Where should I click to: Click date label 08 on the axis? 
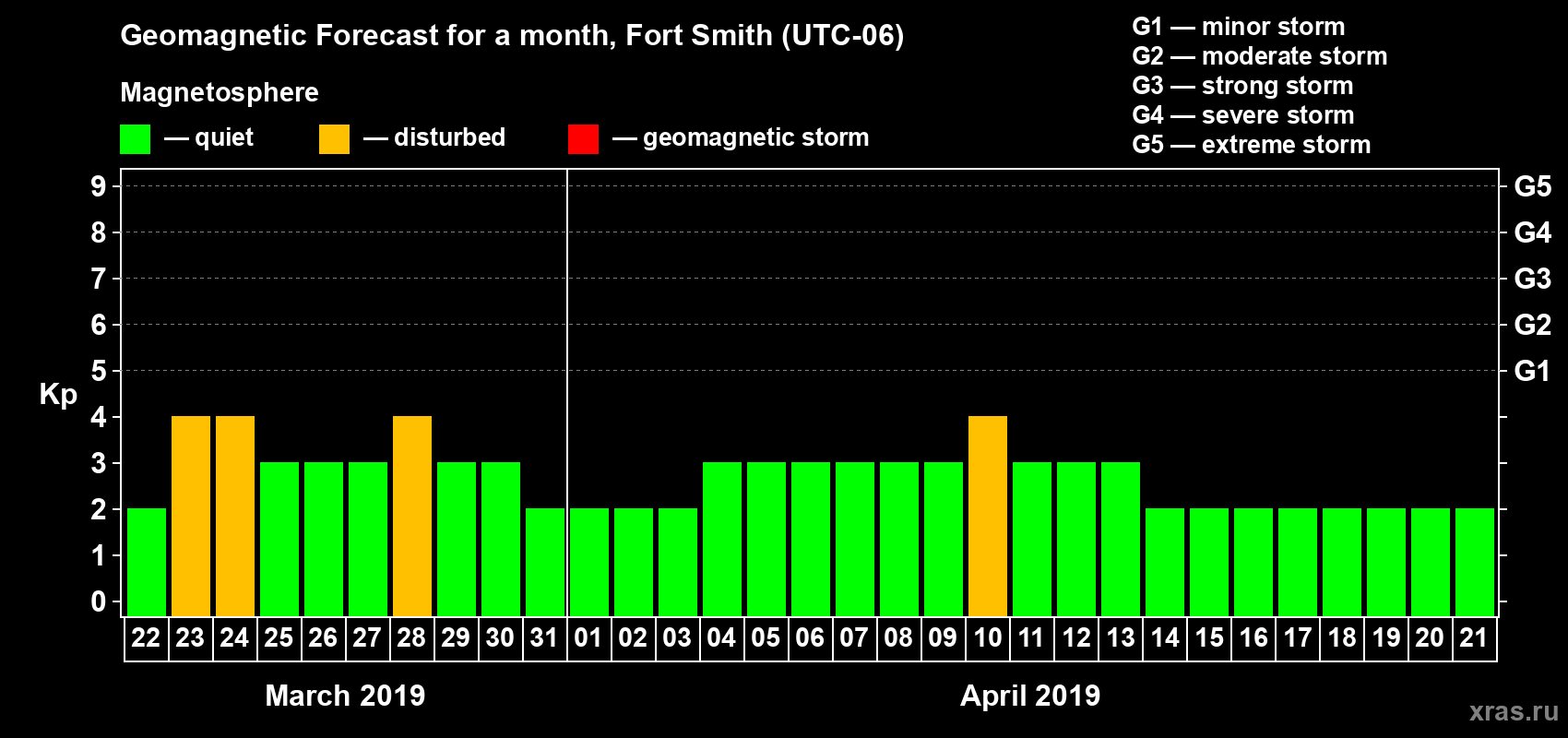tap(898, 637)
